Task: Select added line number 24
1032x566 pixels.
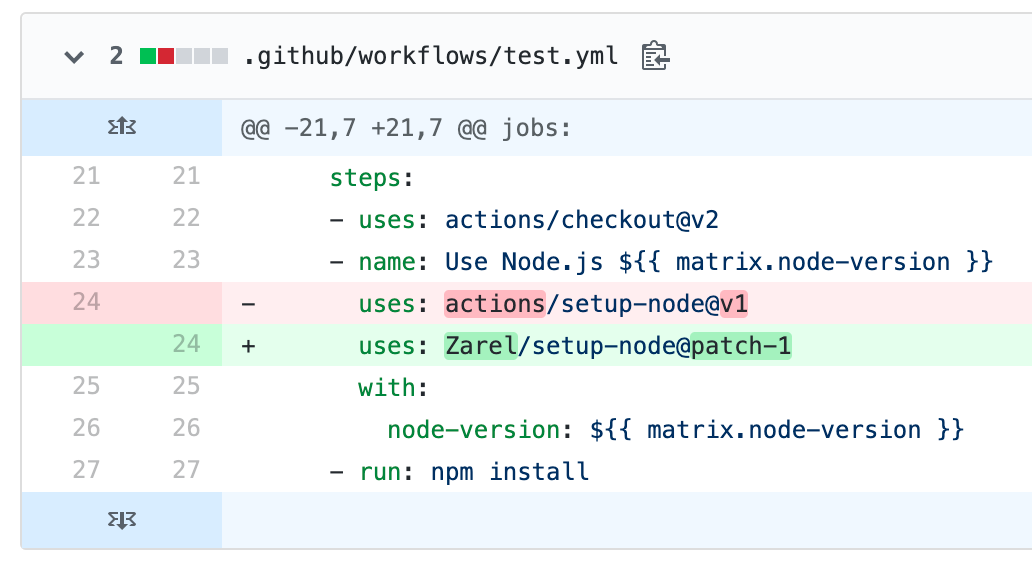Action: (186, 344)
